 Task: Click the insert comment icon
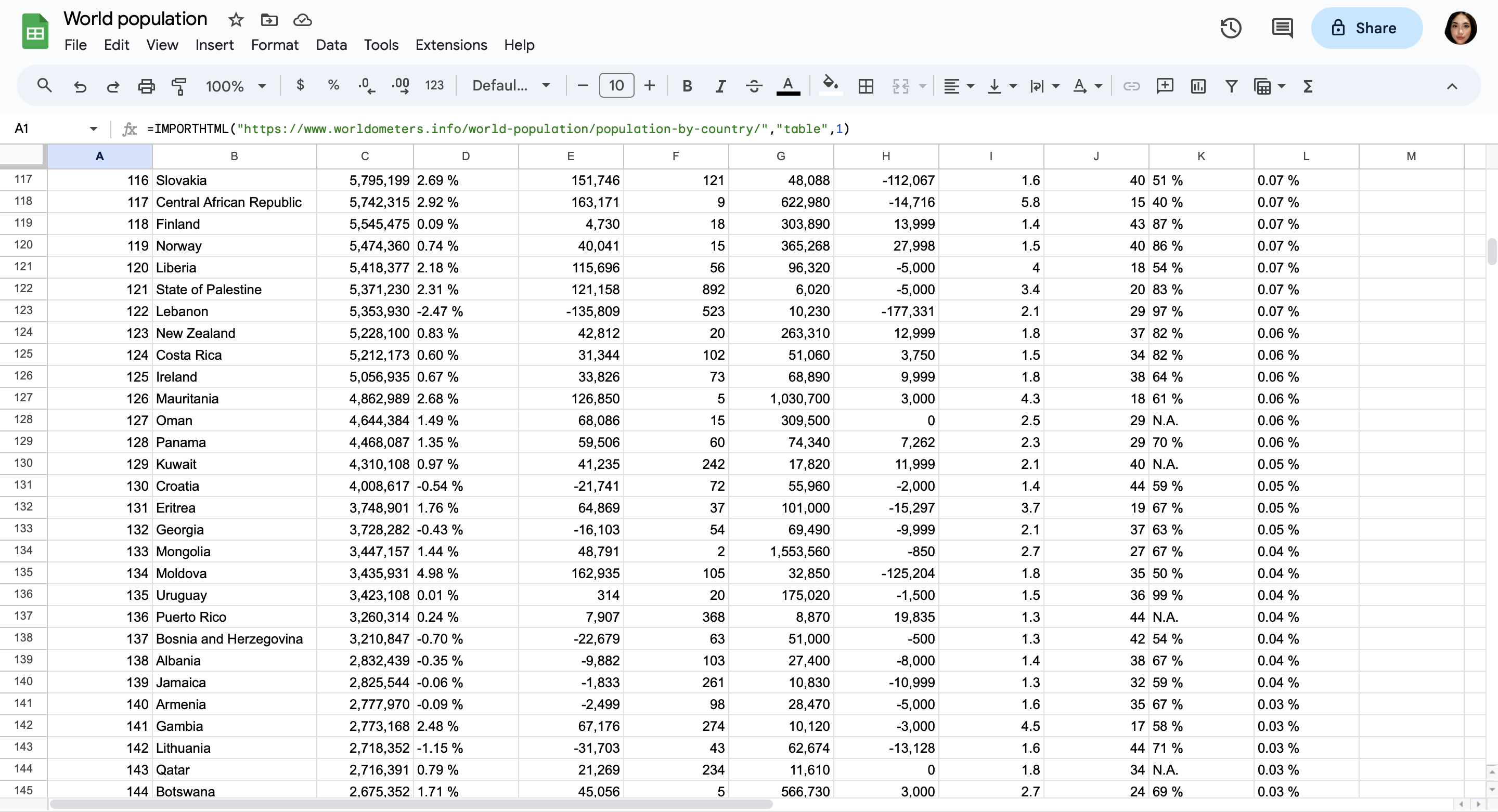click(x=1164, y=86)
